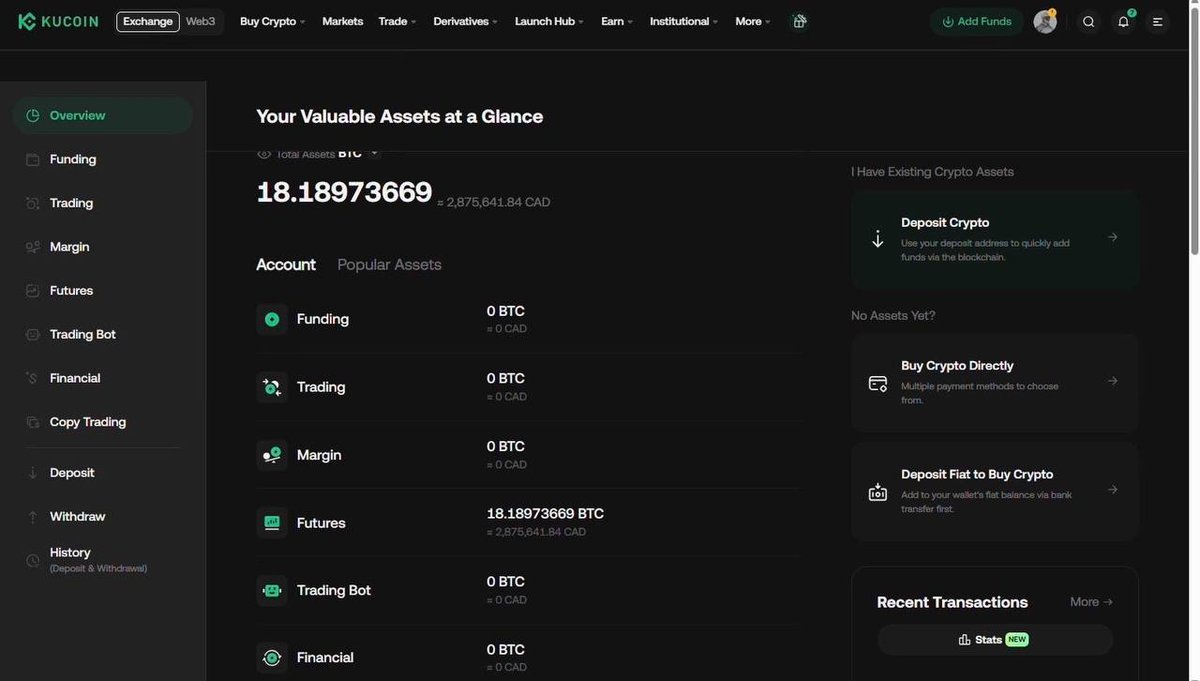Viewport: 1200px width, 681px height.
Task: Expand the Derivatives menu dropdown
Action: coord(462,19)
